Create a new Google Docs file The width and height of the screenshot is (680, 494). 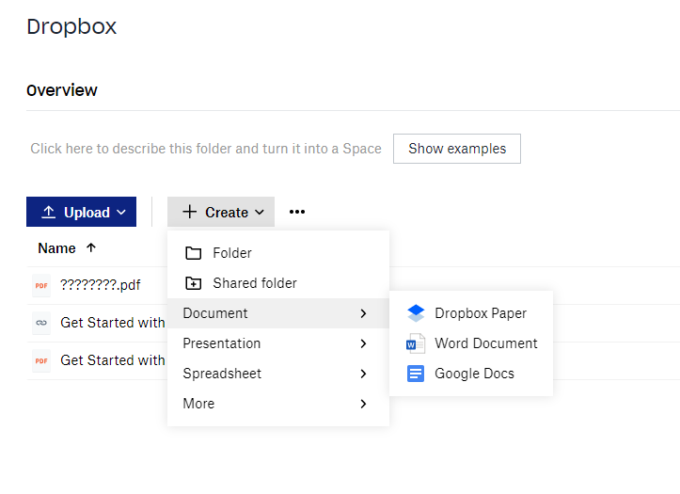tap(471, 373)
